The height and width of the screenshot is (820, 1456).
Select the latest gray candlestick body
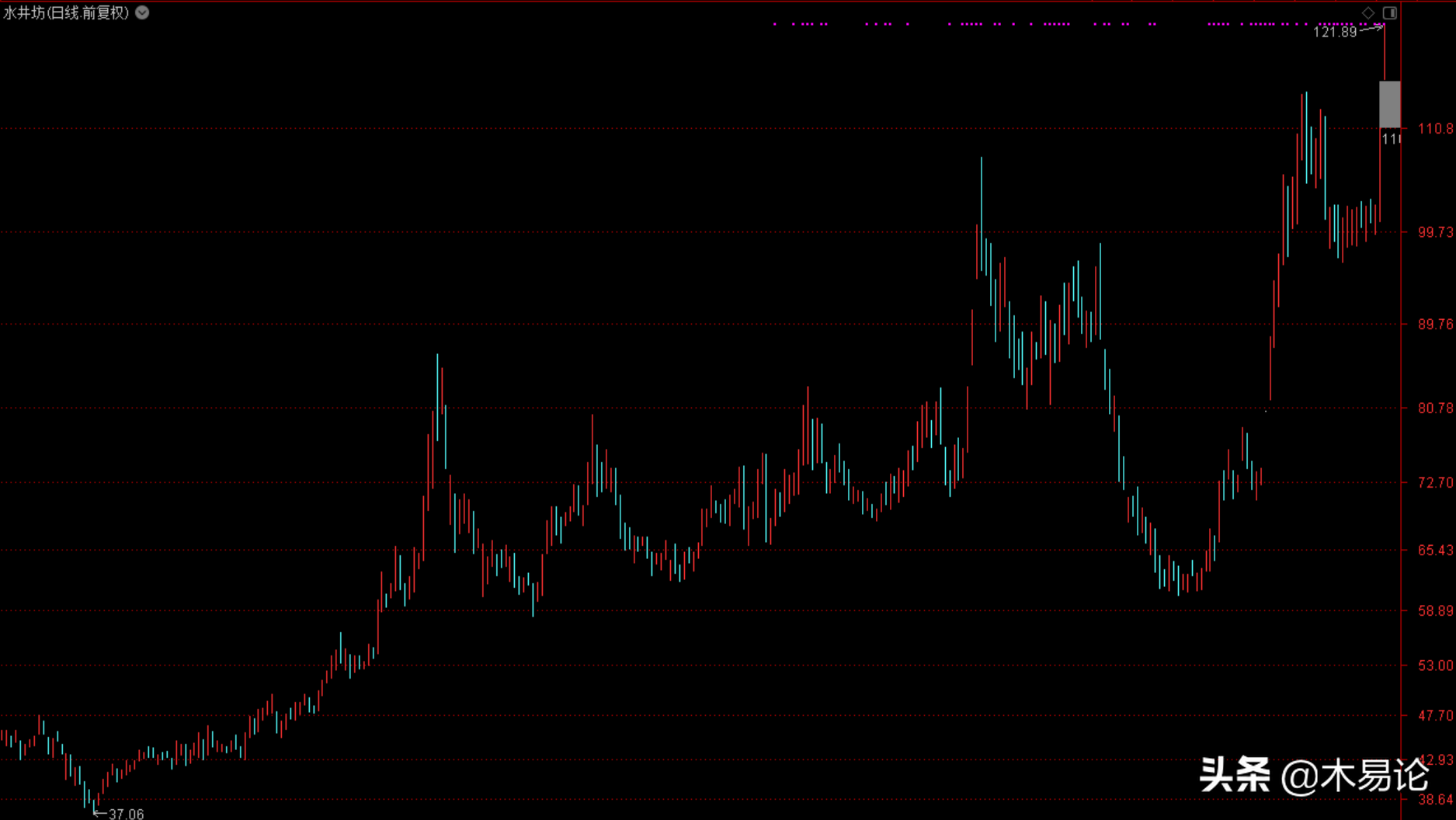[1389, 104]
